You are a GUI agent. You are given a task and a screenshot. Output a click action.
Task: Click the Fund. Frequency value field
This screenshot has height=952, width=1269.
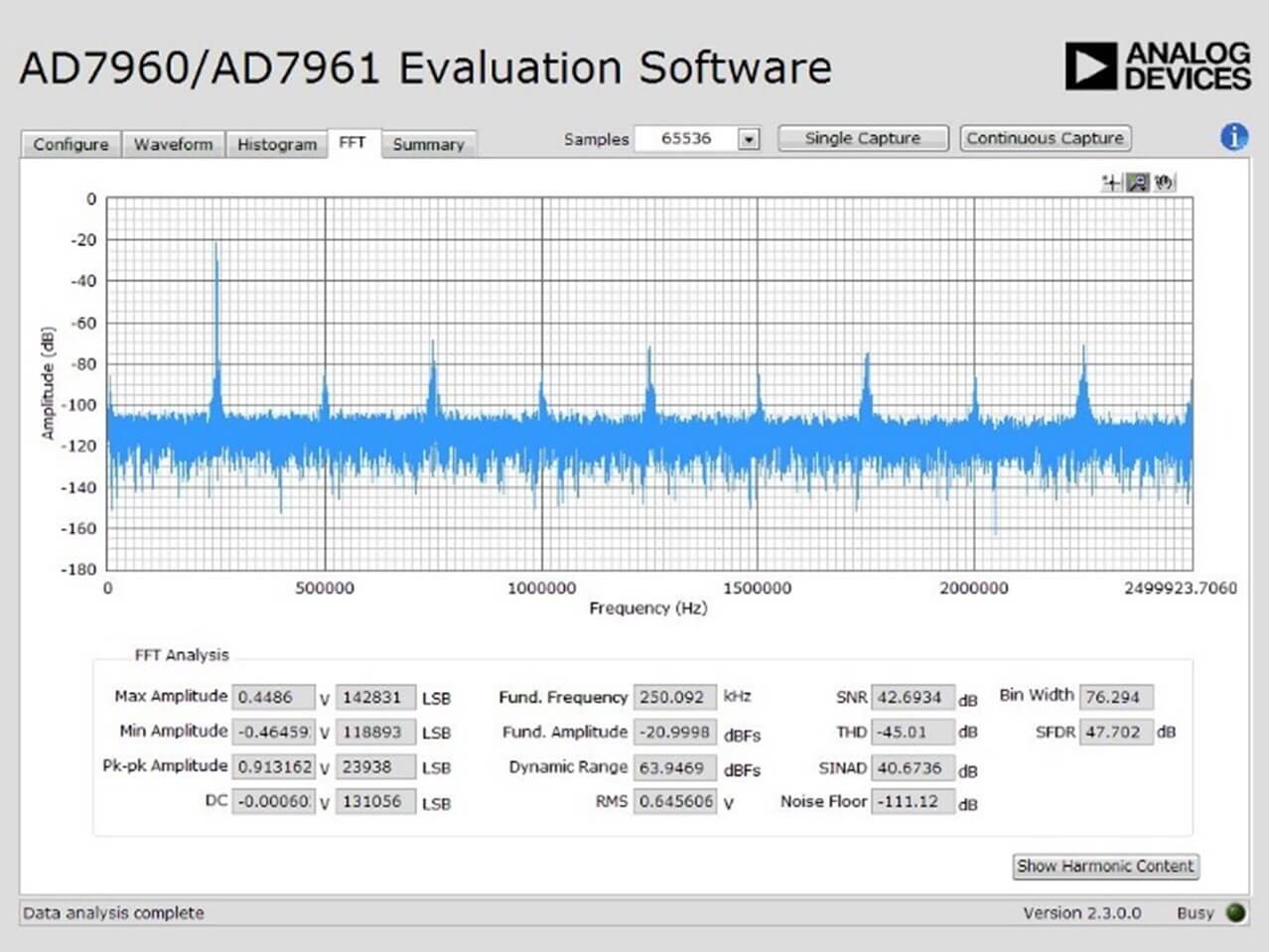(x=675, y=697)
